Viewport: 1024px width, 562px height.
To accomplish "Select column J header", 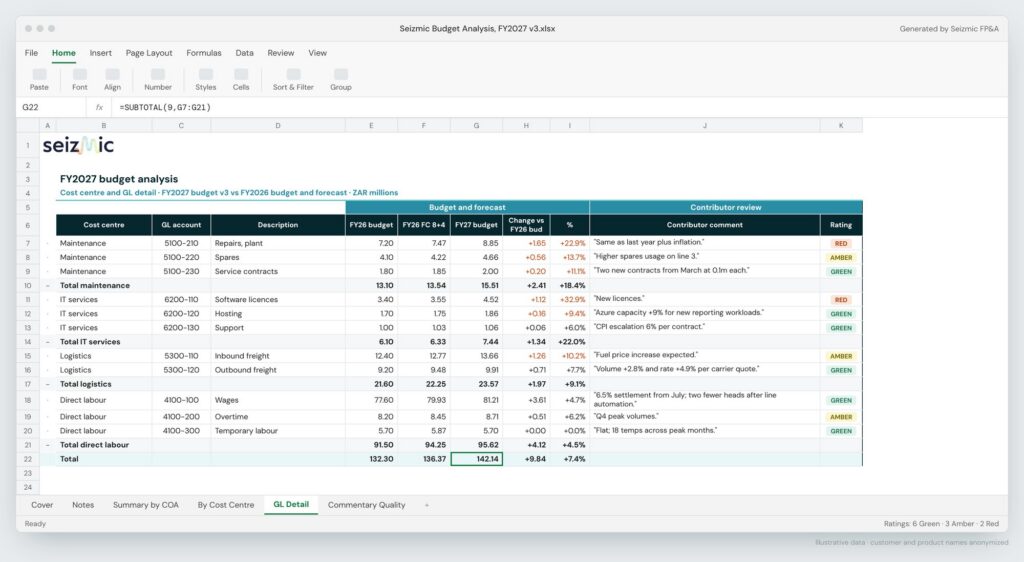I will [x=705, y=125].
